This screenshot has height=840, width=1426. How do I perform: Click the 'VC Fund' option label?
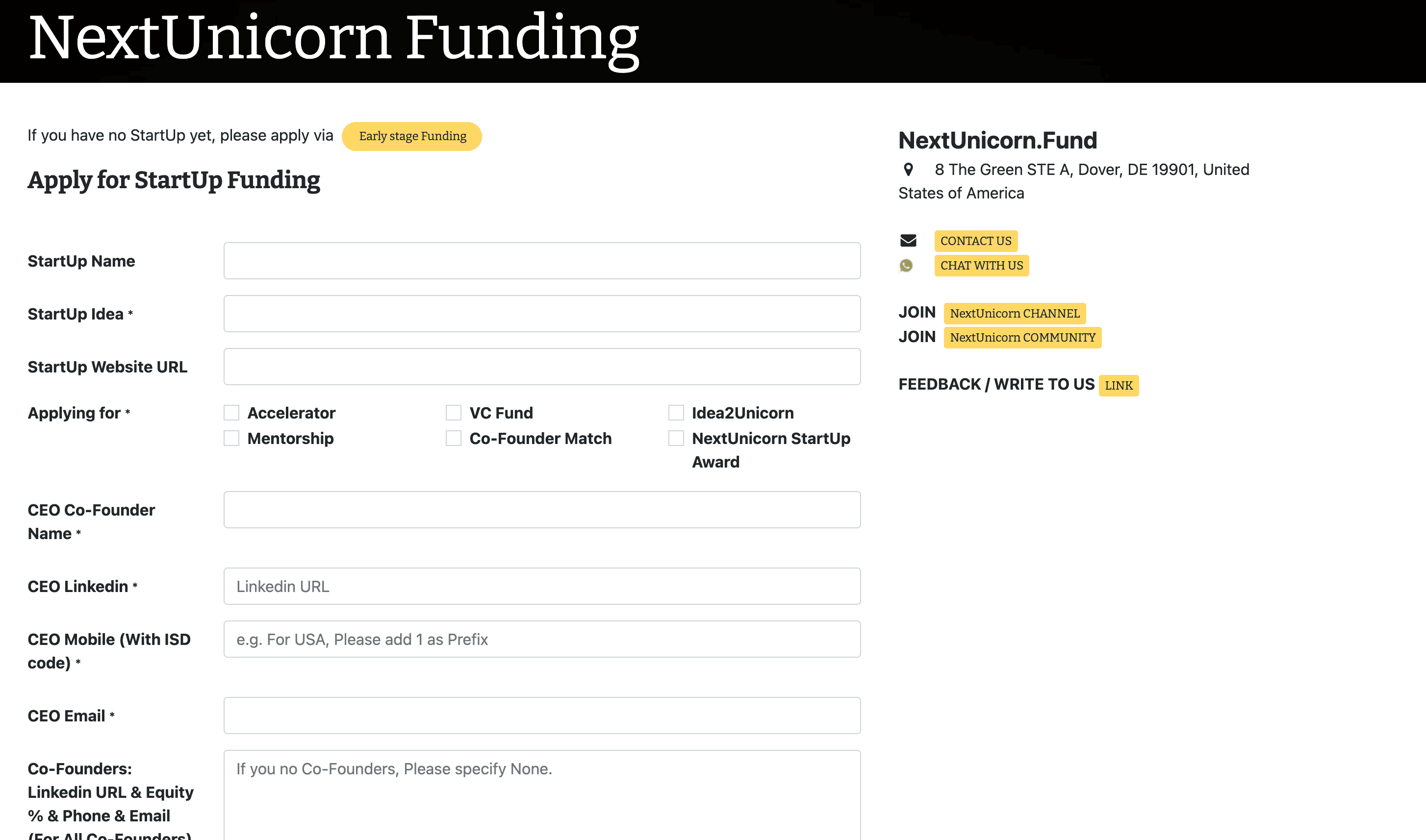tap(501, 413)
